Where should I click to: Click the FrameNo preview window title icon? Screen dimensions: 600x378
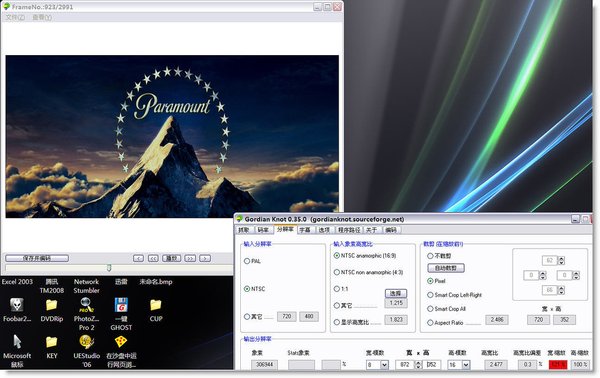click(7, 6)
